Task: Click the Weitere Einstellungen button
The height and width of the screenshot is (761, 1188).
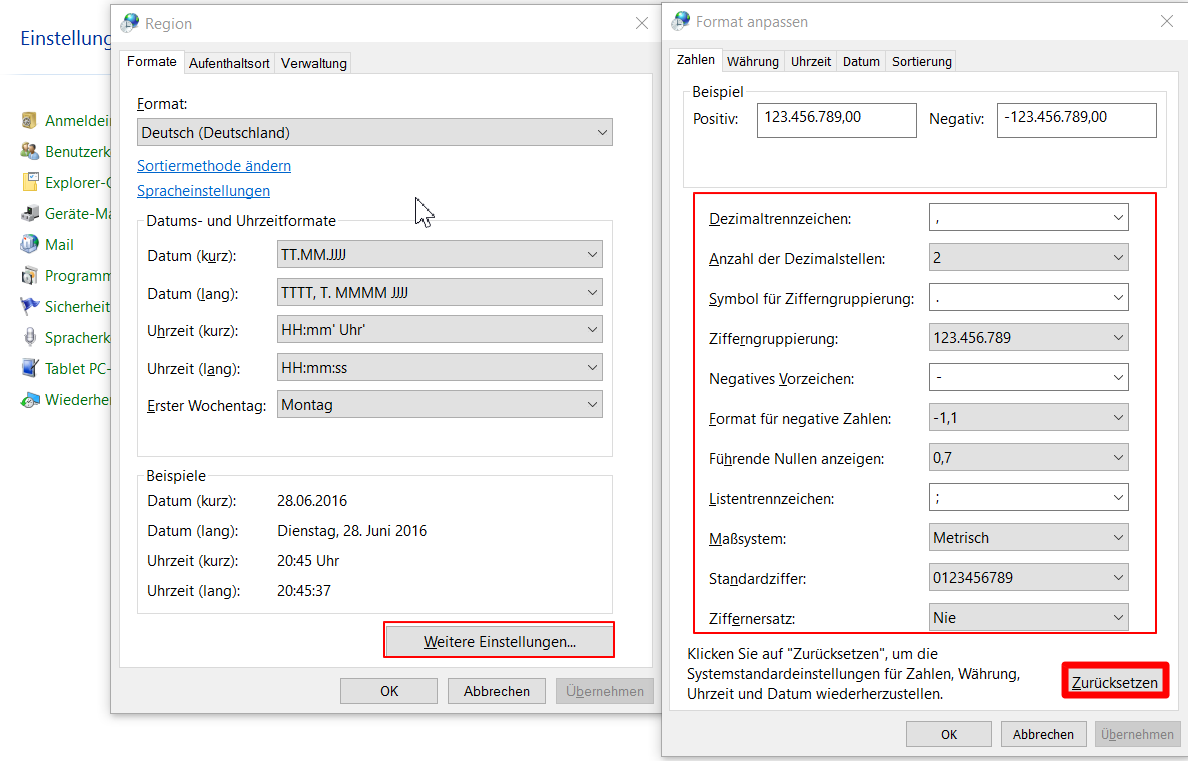Action: [499, 641]
